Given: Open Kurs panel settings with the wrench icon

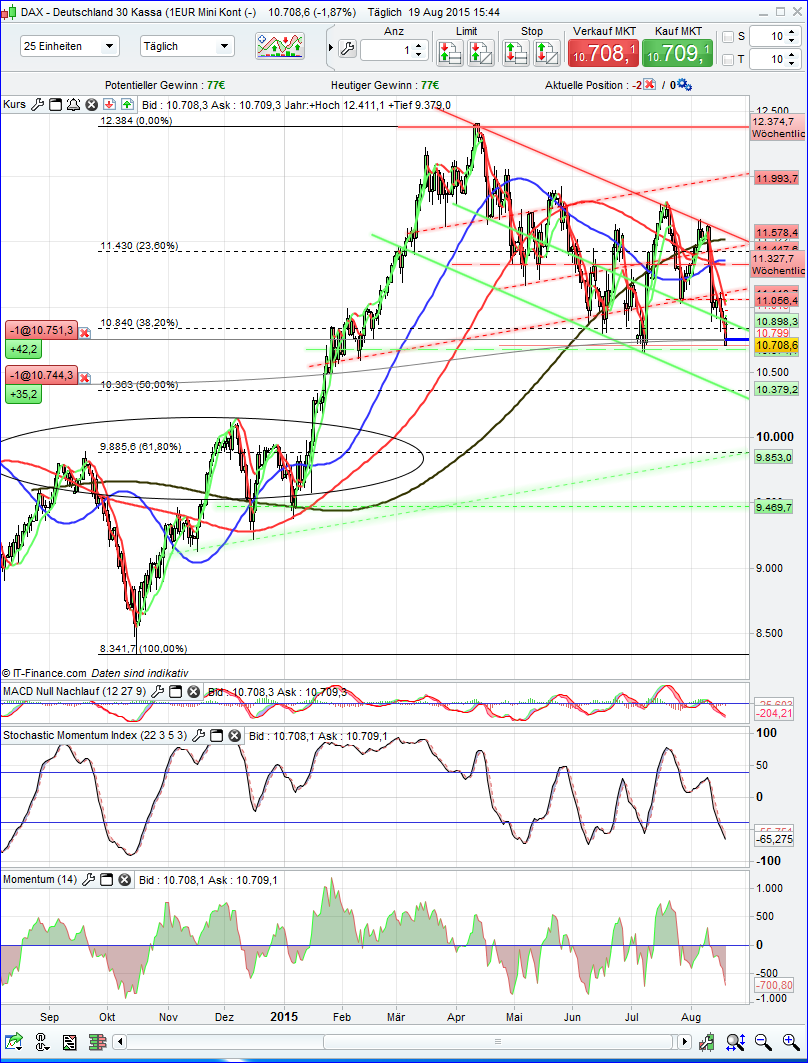Looking at the screenshot, I should (37, 104).
